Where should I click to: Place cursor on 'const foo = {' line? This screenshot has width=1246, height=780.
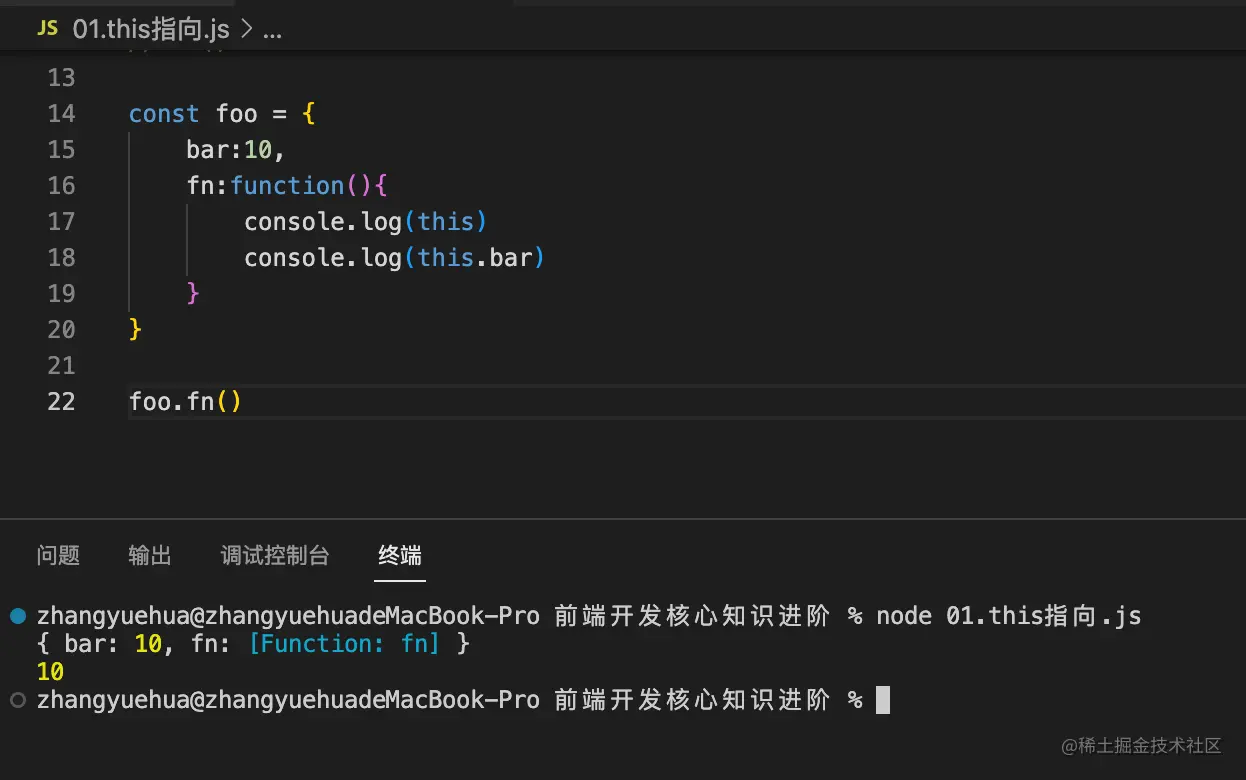pos(222,114)
